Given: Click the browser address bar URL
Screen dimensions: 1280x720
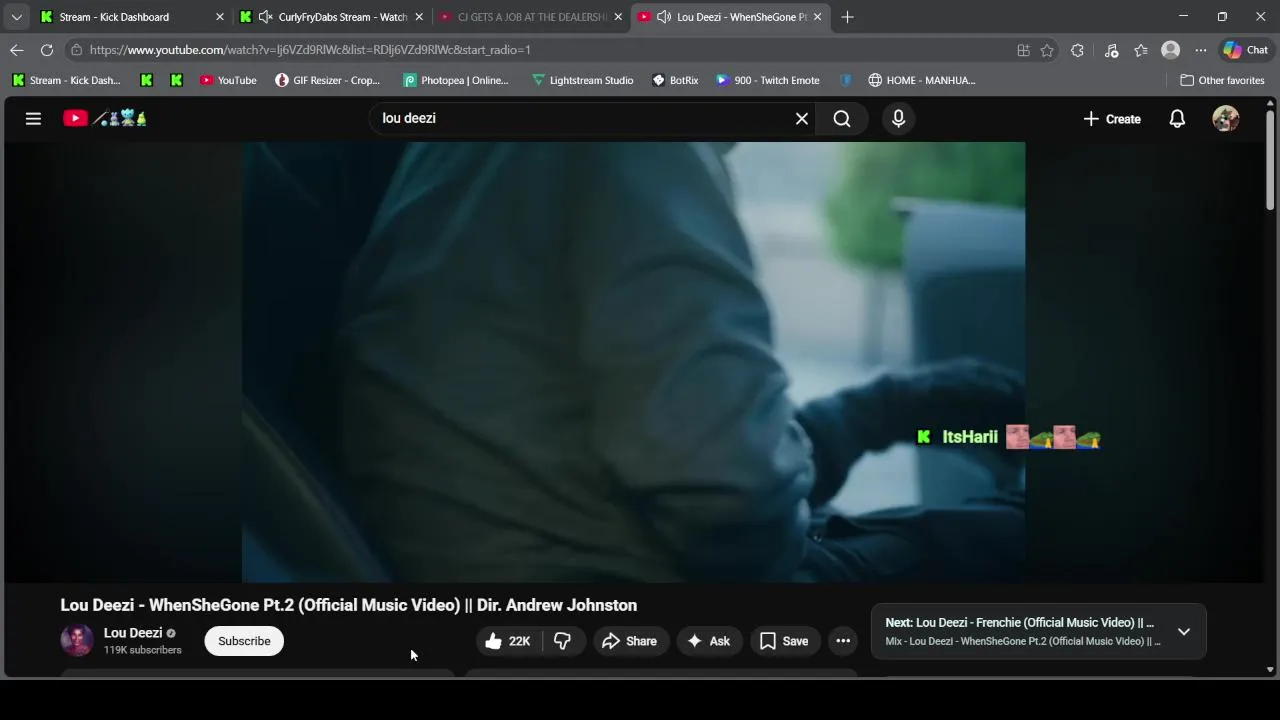Looking at the screenshot, I should [310, 50].
